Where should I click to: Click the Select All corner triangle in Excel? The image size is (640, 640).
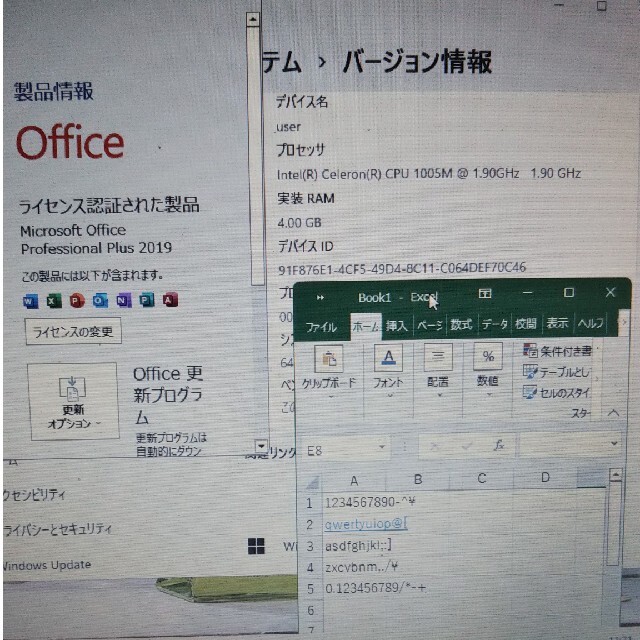(313, 483)
